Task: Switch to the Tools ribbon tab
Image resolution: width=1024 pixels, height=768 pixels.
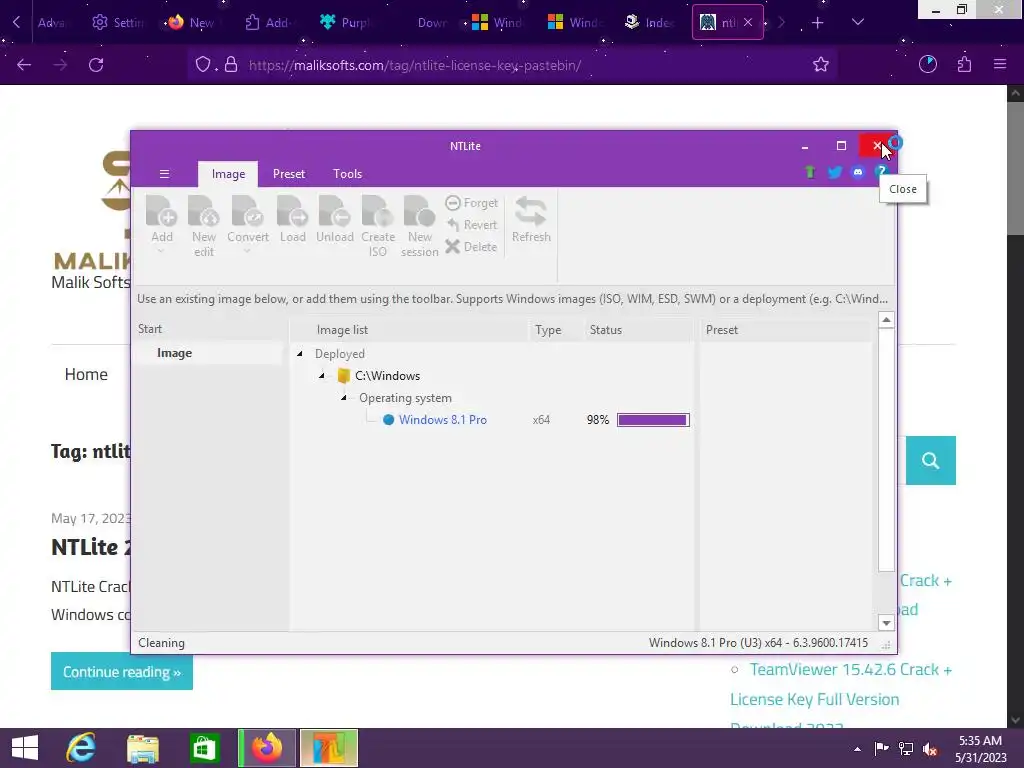Action: [x=347, y=174]
